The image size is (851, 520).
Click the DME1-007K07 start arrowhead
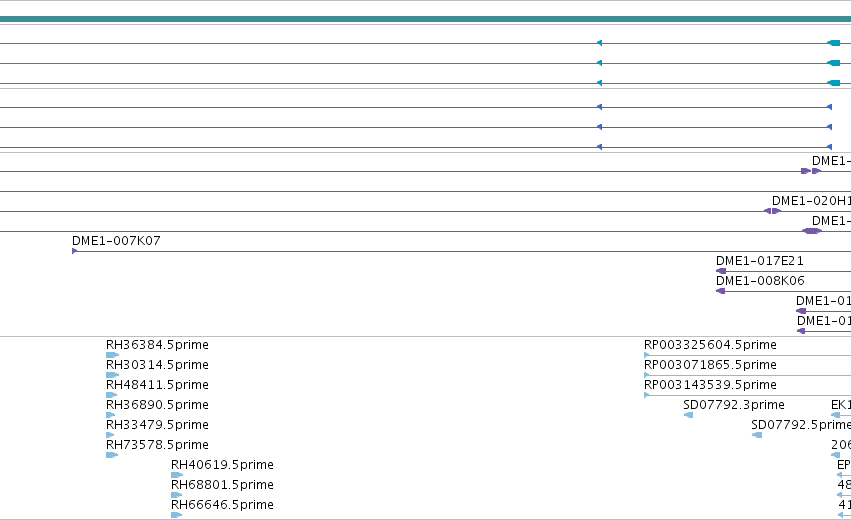(74, 251)
